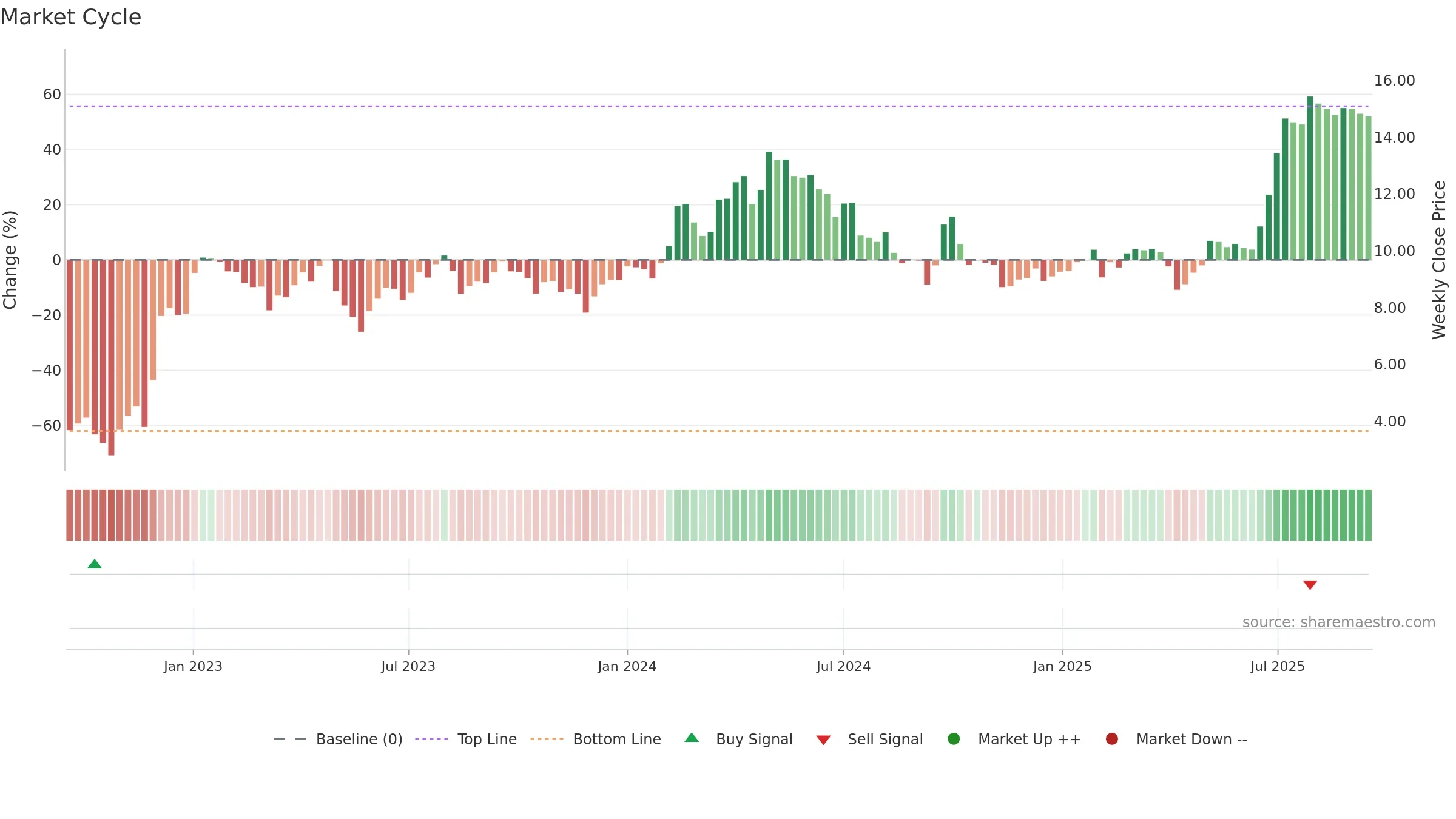
Task: Click the orange dotted Bottom Line on the chart
Action: pos(719,431)
